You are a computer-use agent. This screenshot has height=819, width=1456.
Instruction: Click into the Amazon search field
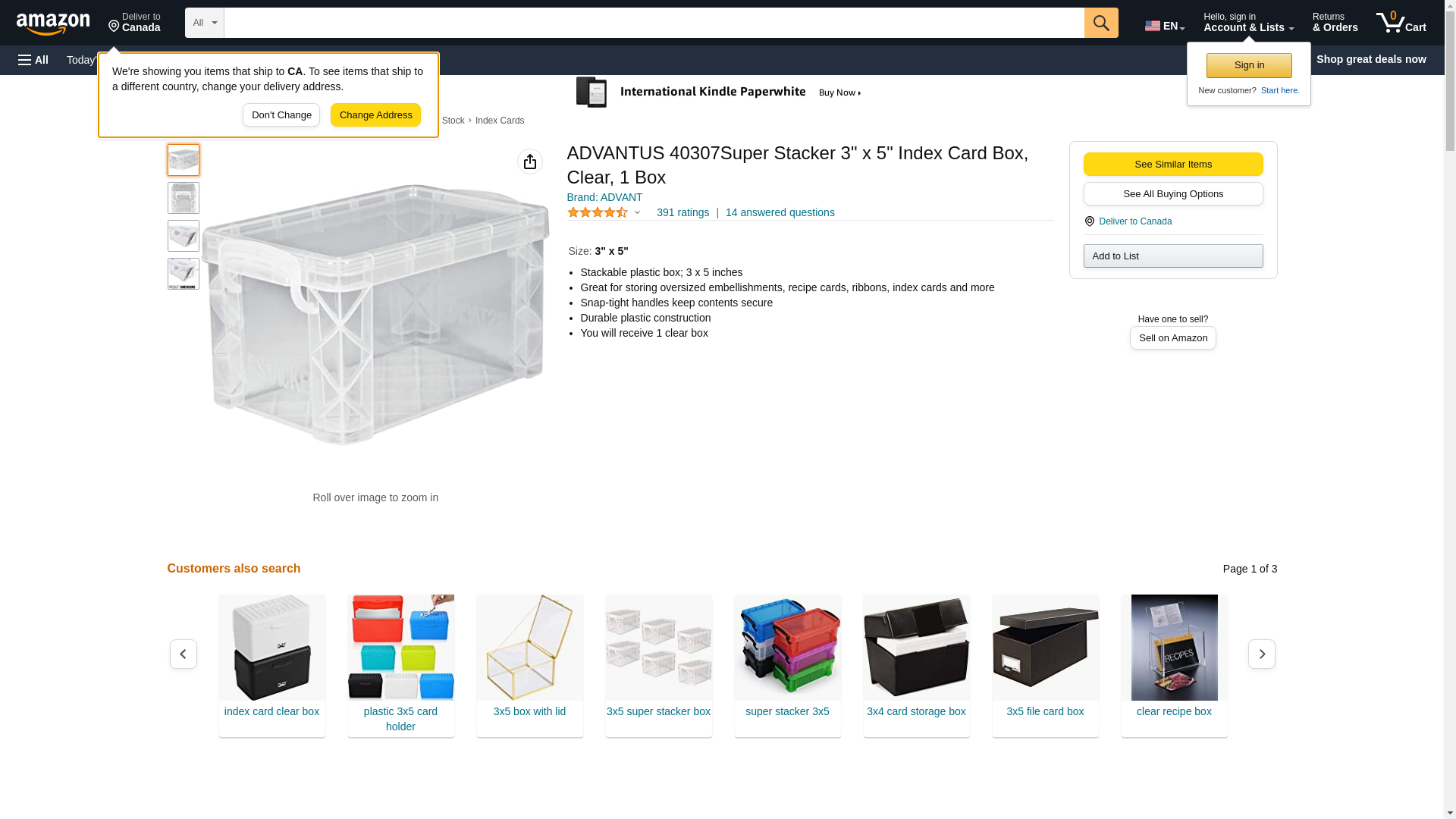tap(654, 23)
